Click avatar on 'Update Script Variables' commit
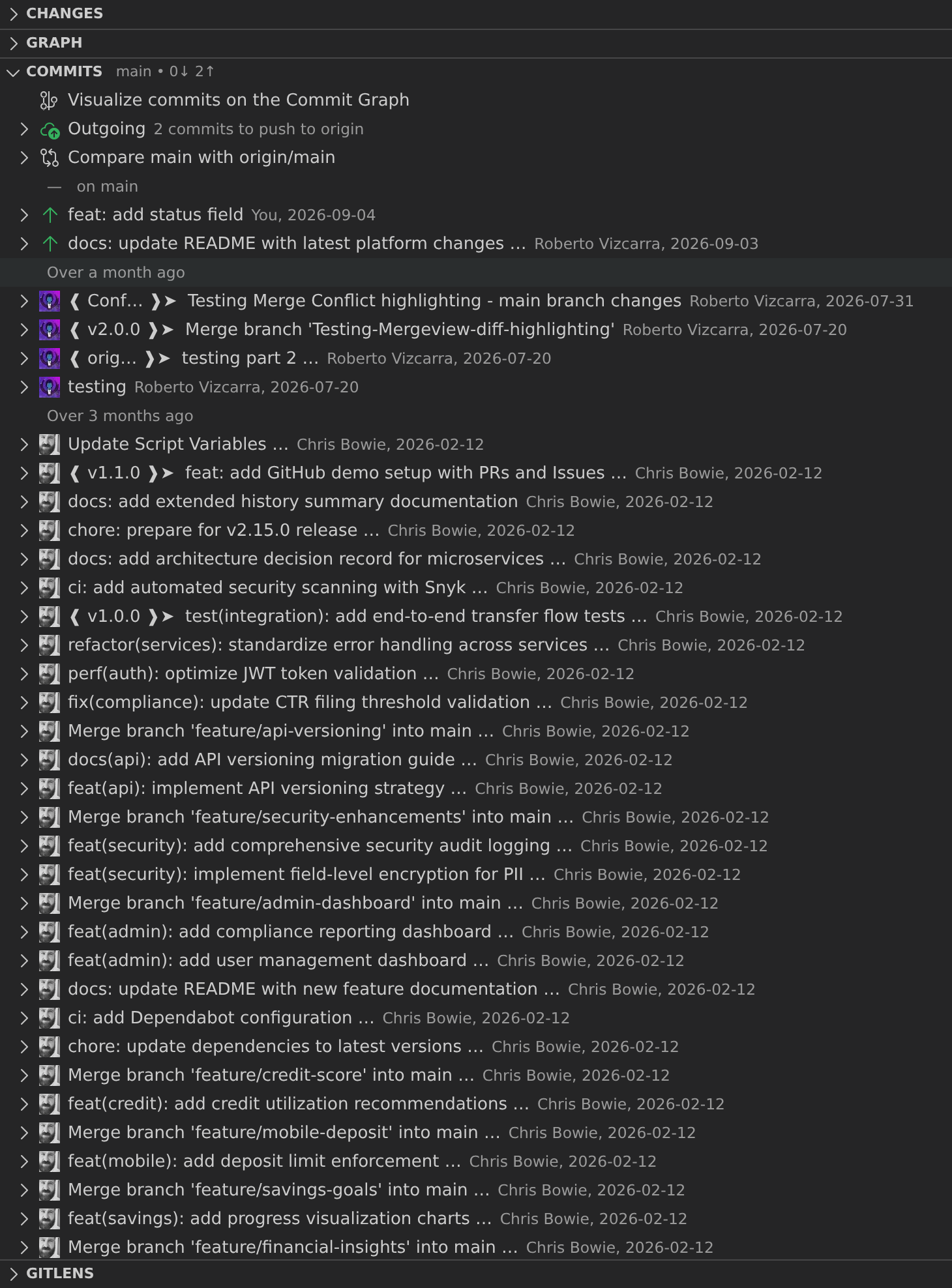This screenshot has width=952, height=1288. [x=50, y=445]
